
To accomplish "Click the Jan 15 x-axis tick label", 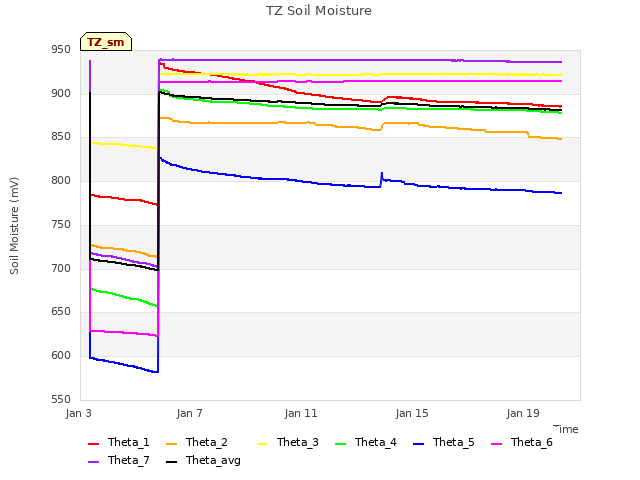I will pos(412,413).
